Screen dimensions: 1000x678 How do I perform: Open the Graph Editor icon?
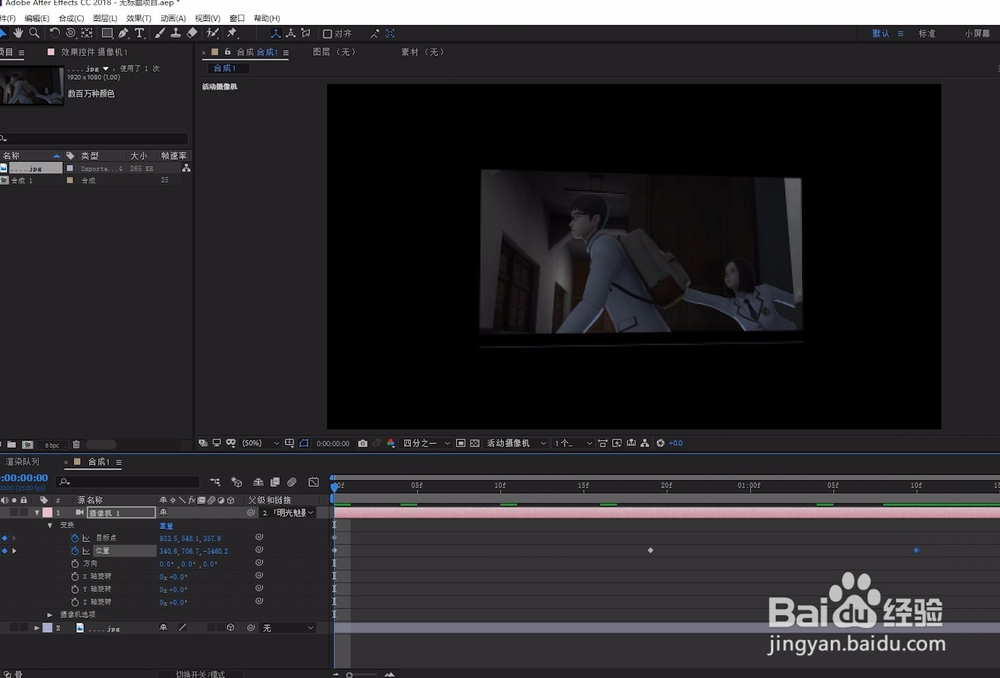tap(313, 482)
